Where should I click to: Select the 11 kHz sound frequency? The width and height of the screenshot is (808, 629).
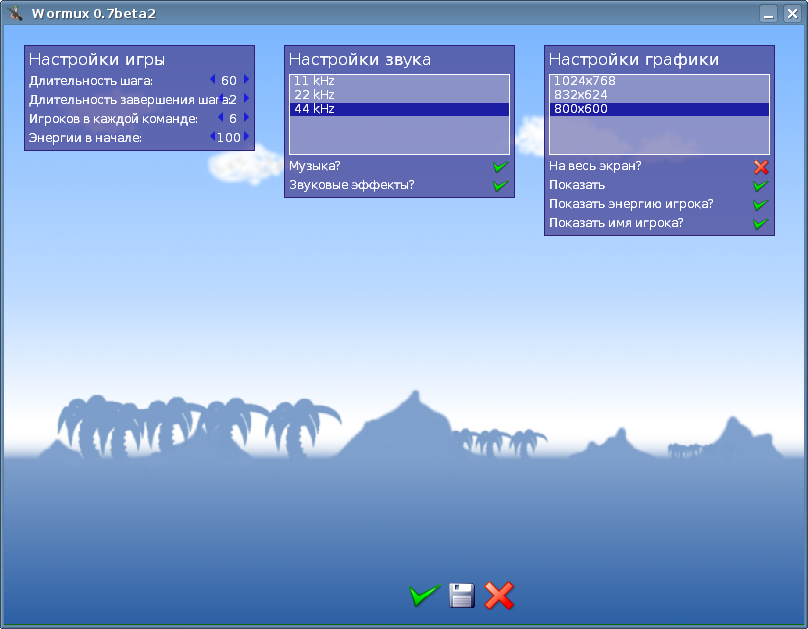point(398,81)
